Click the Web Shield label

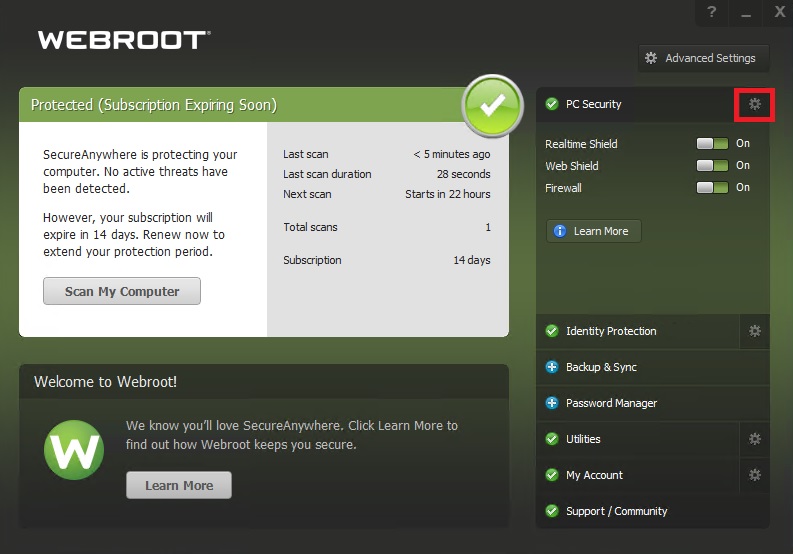571,166
